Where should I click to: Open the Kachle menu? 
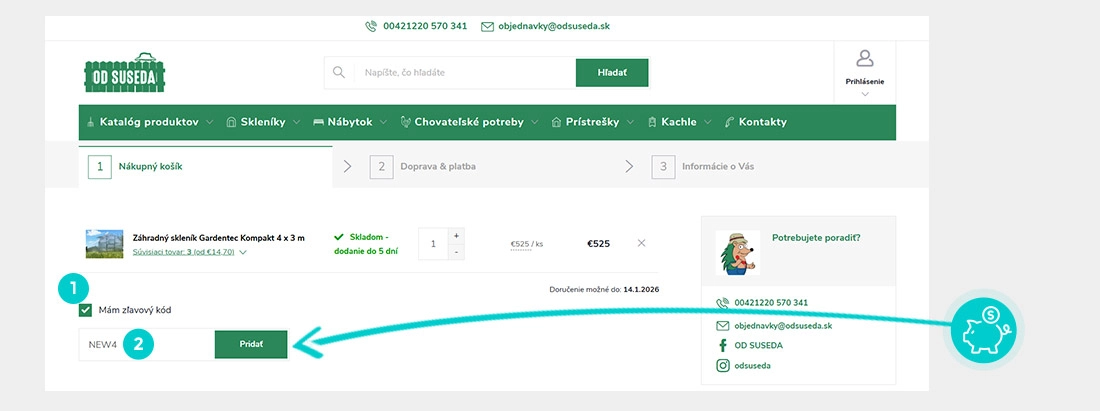click(x=679, y=122)
